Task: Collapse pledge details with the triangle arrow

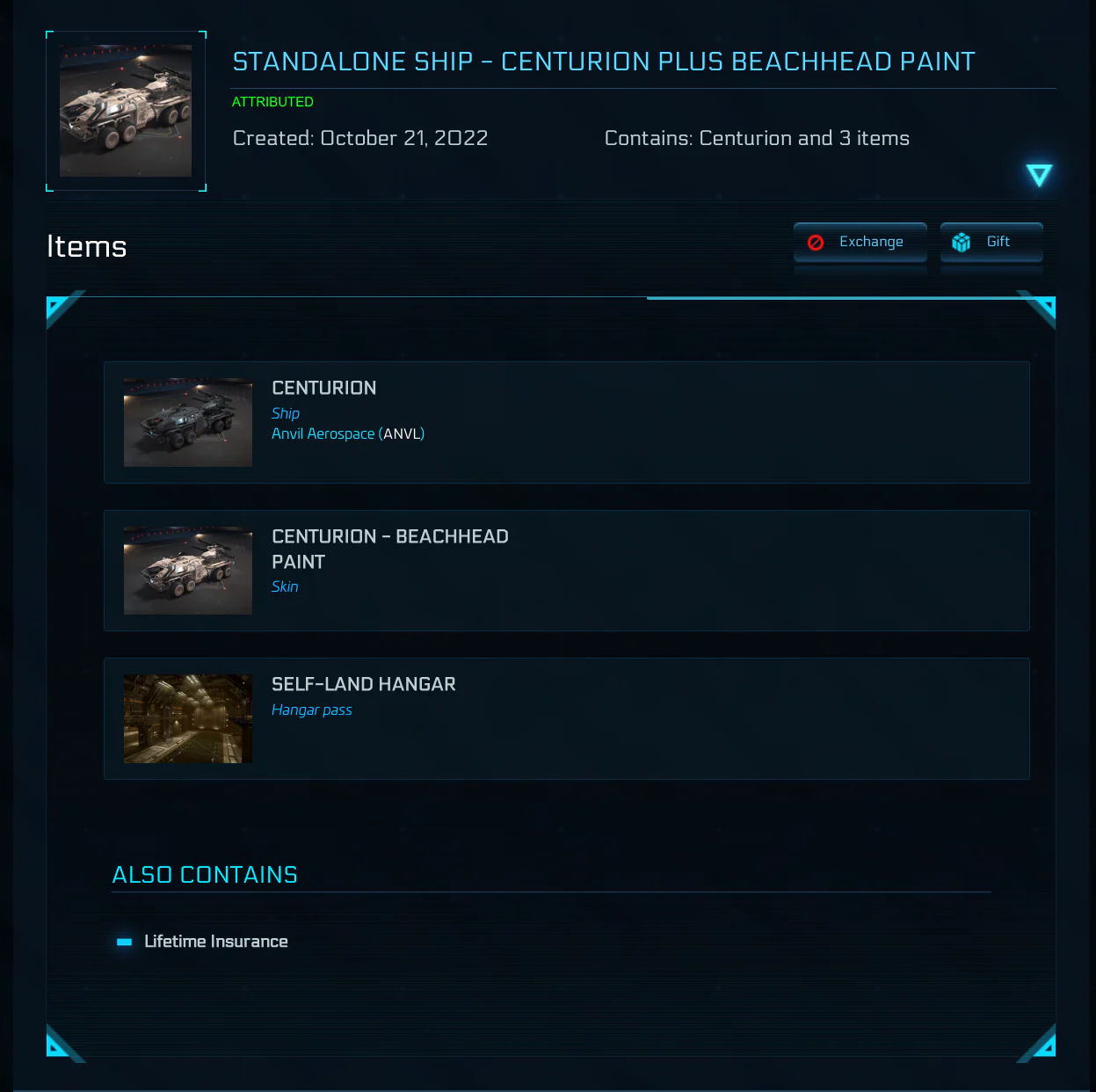Action: pos(1039,175)
